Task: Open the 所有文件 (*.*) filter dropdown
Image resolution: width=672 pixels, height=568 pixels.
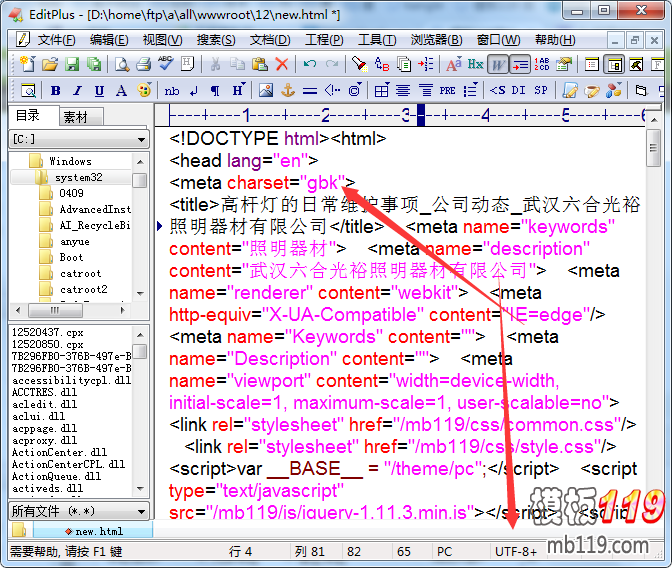Action: [79, 511]
